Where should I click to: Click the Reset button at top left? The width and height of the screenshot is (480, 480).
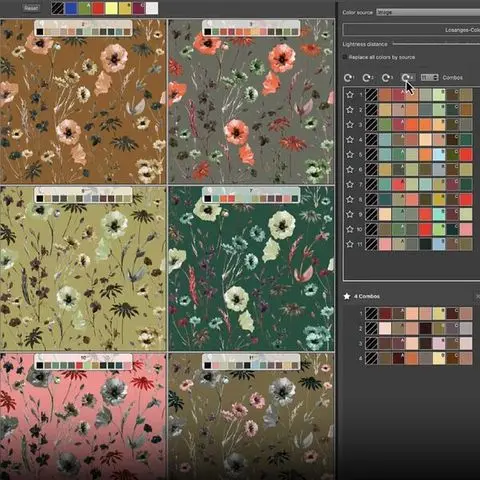[31, 8]
